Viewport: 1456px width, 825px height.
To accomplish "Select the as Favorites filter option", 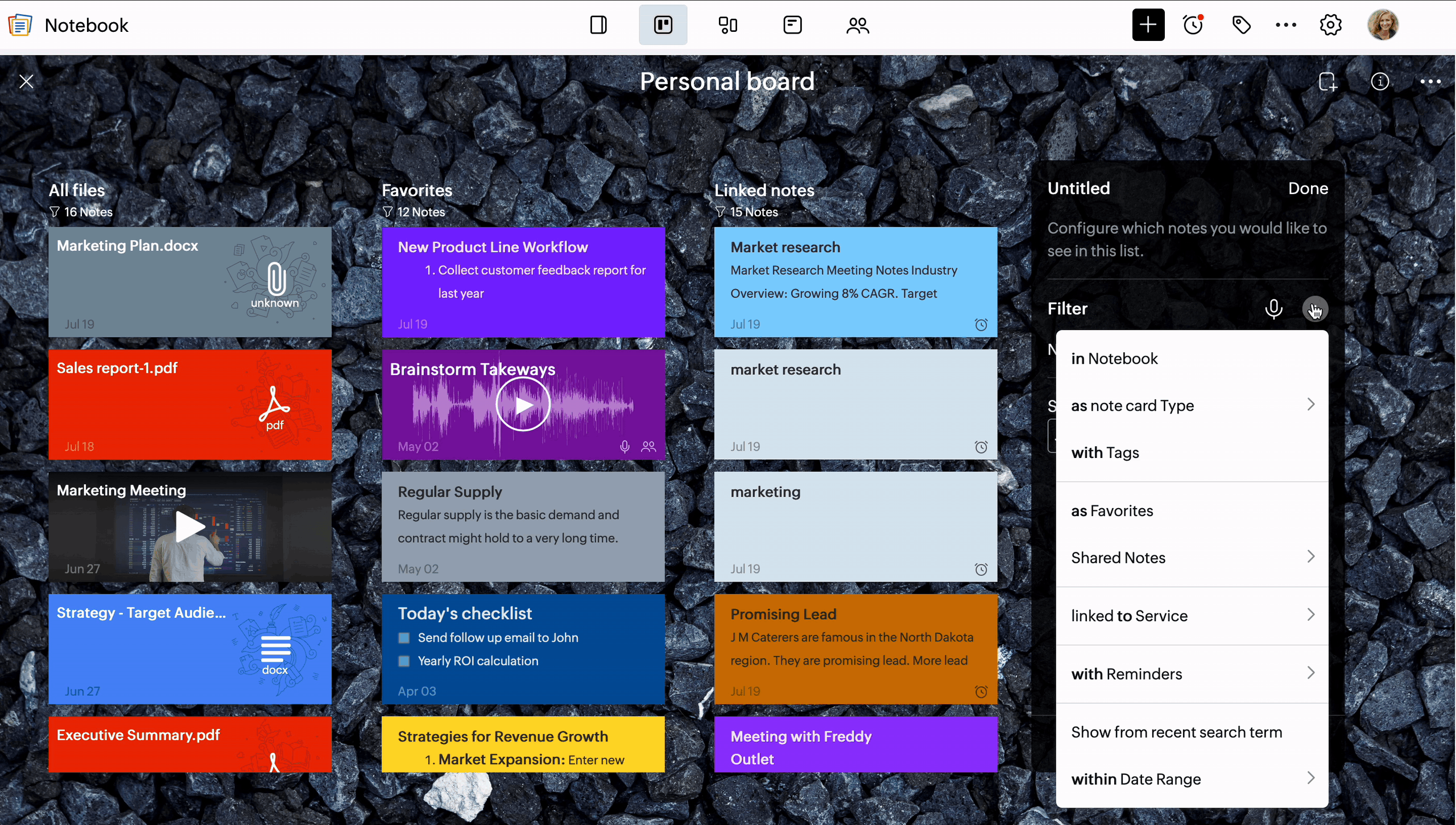I will pyautogui.click(x=1112, y=511).
